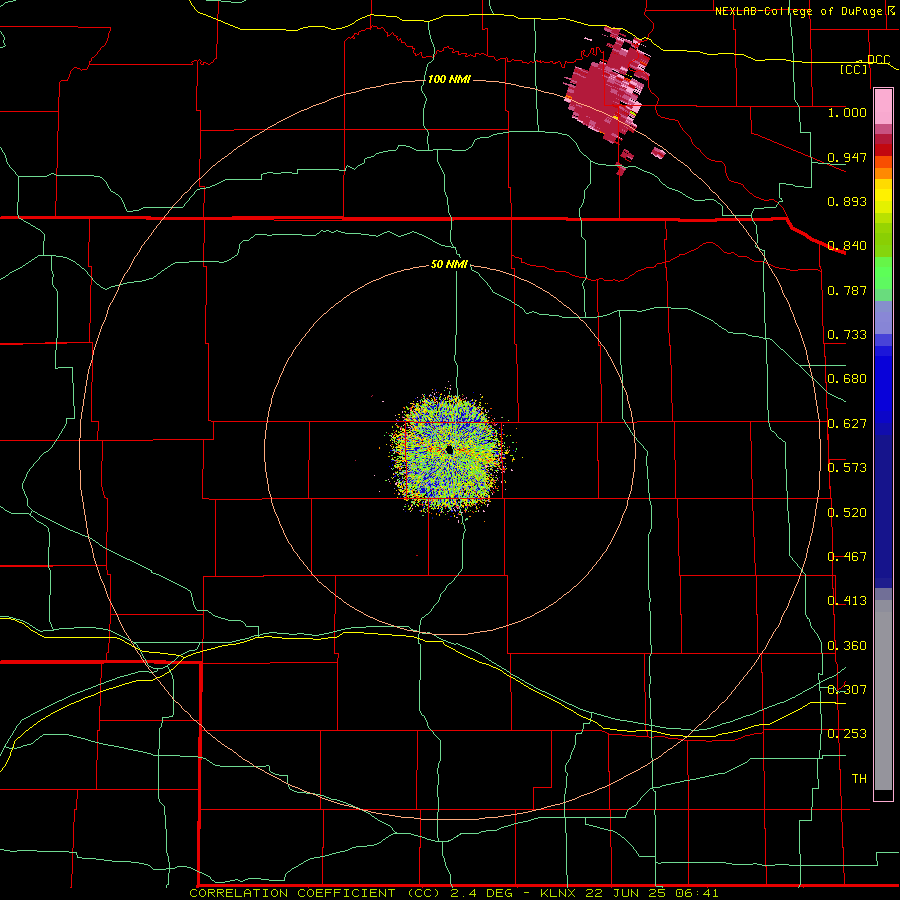Select the 0.520 color scale value
This screenshot has width=900, height=900.
(x=847, y=513)
